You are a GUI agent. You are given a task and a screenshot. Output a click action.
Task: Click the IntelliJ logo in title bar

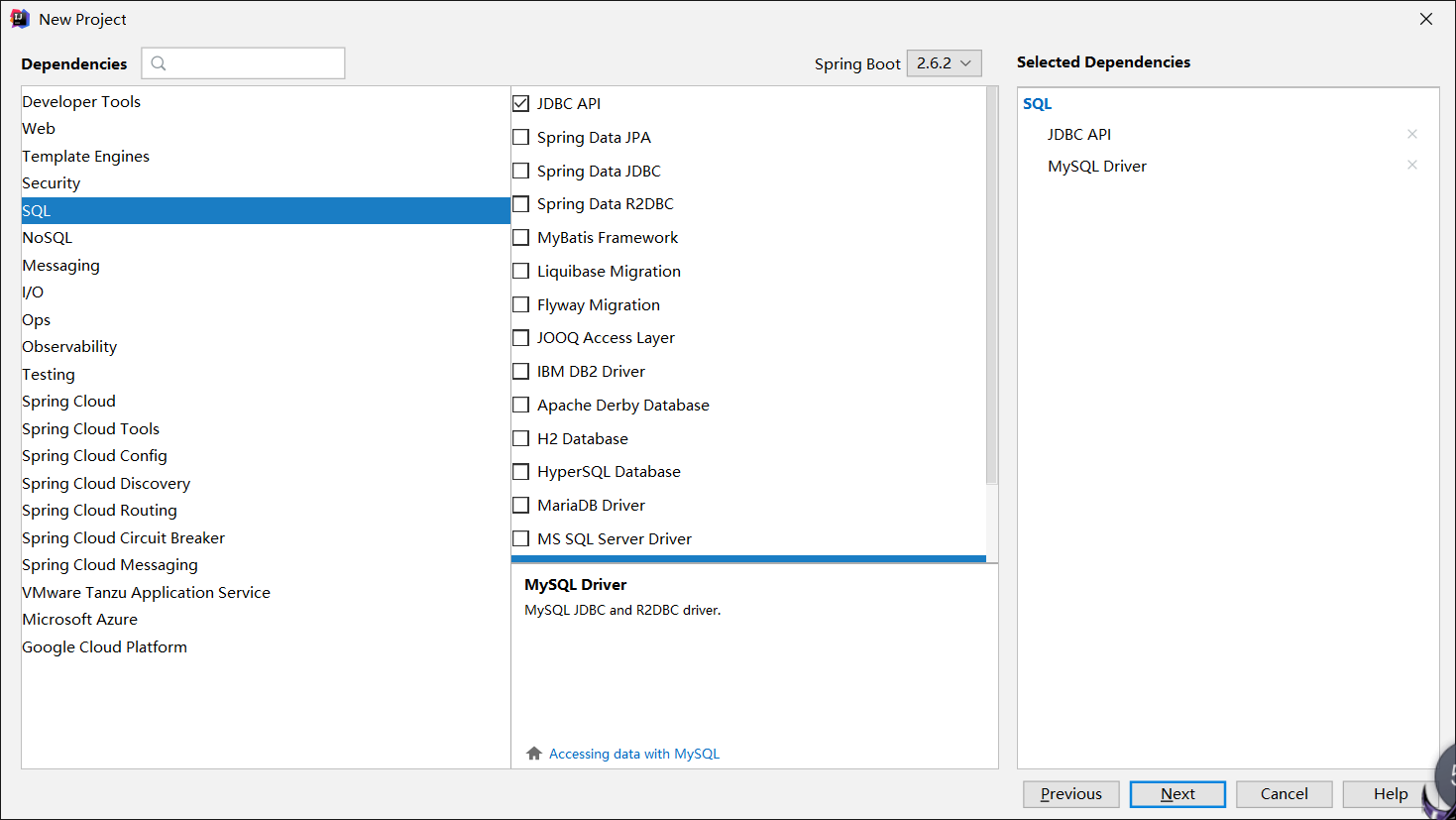coord(20,19)
